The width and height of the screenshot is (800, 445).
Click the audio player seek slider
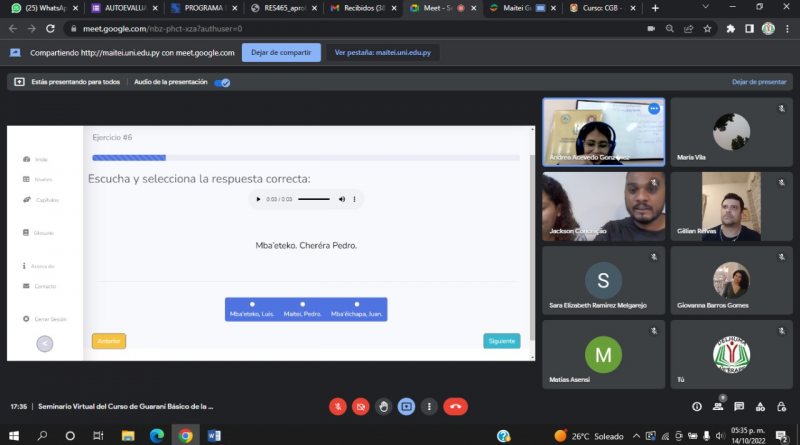tap(313, 199)
